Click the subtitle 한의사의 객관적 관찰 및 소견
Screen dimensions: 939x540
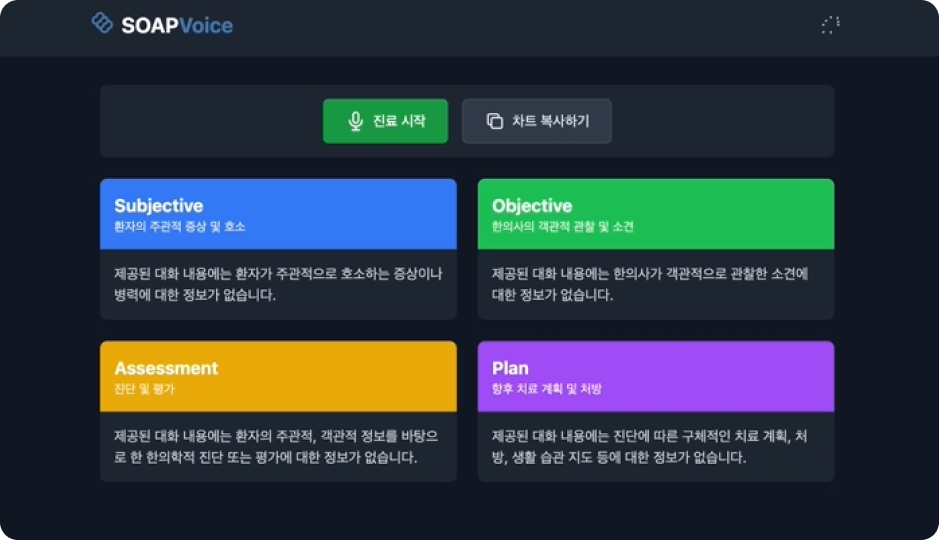pos(562,226)
